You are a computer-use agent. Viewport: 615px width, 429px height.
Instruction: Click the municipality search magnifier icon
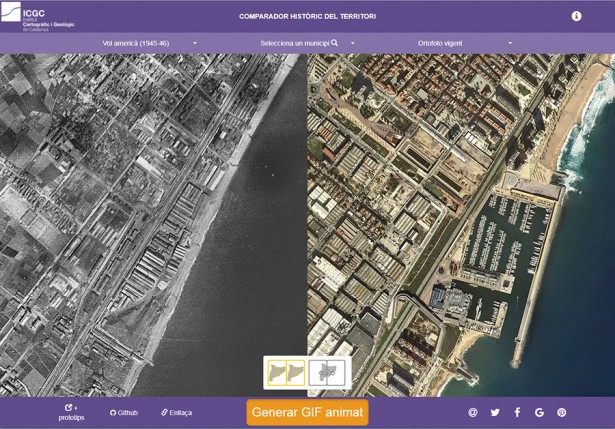tap(335, 43)
